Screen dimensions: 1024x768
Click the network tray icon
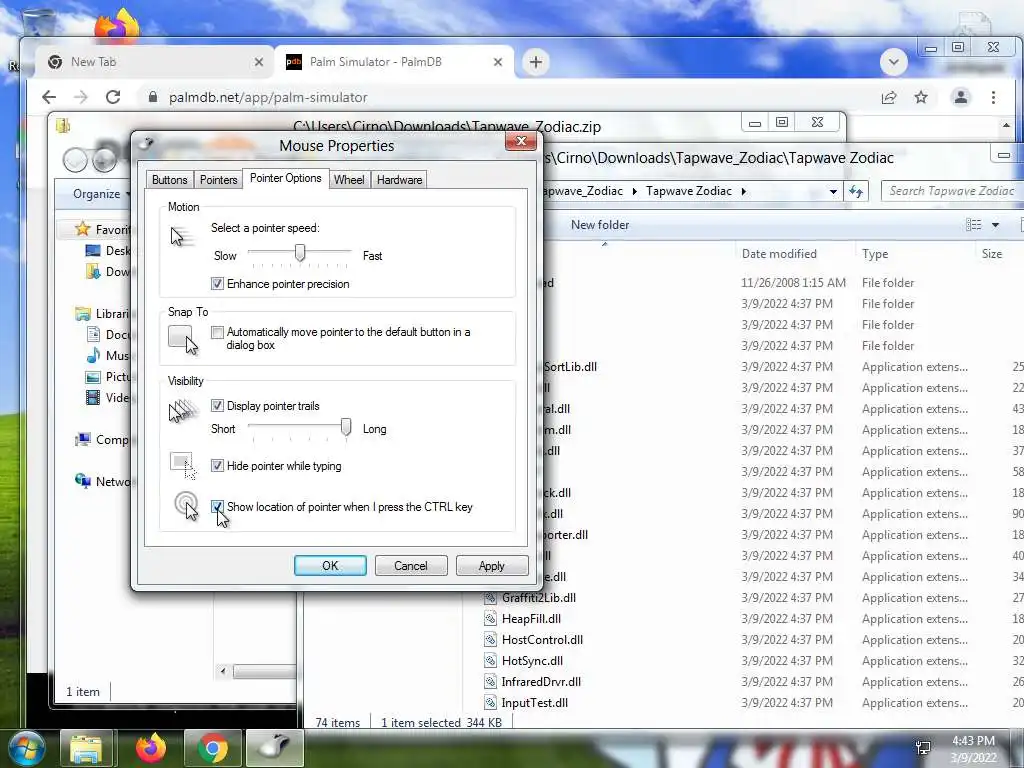click(x=923, y=748)
